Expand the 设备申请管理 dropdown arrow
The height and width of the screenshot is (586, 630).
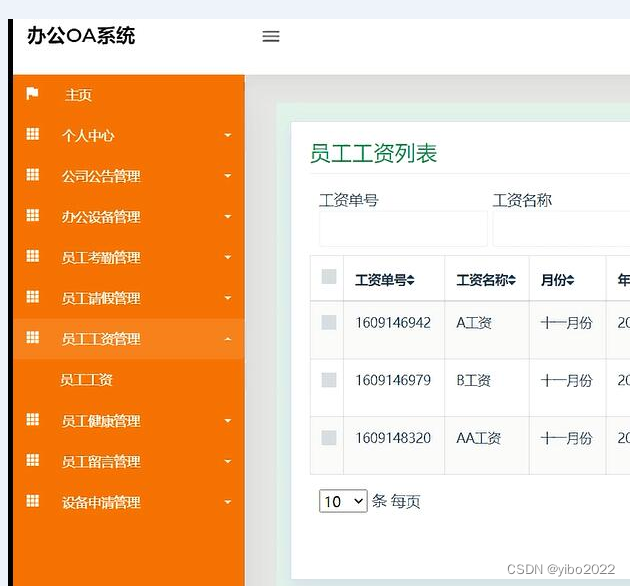click(x=228, y=502)
